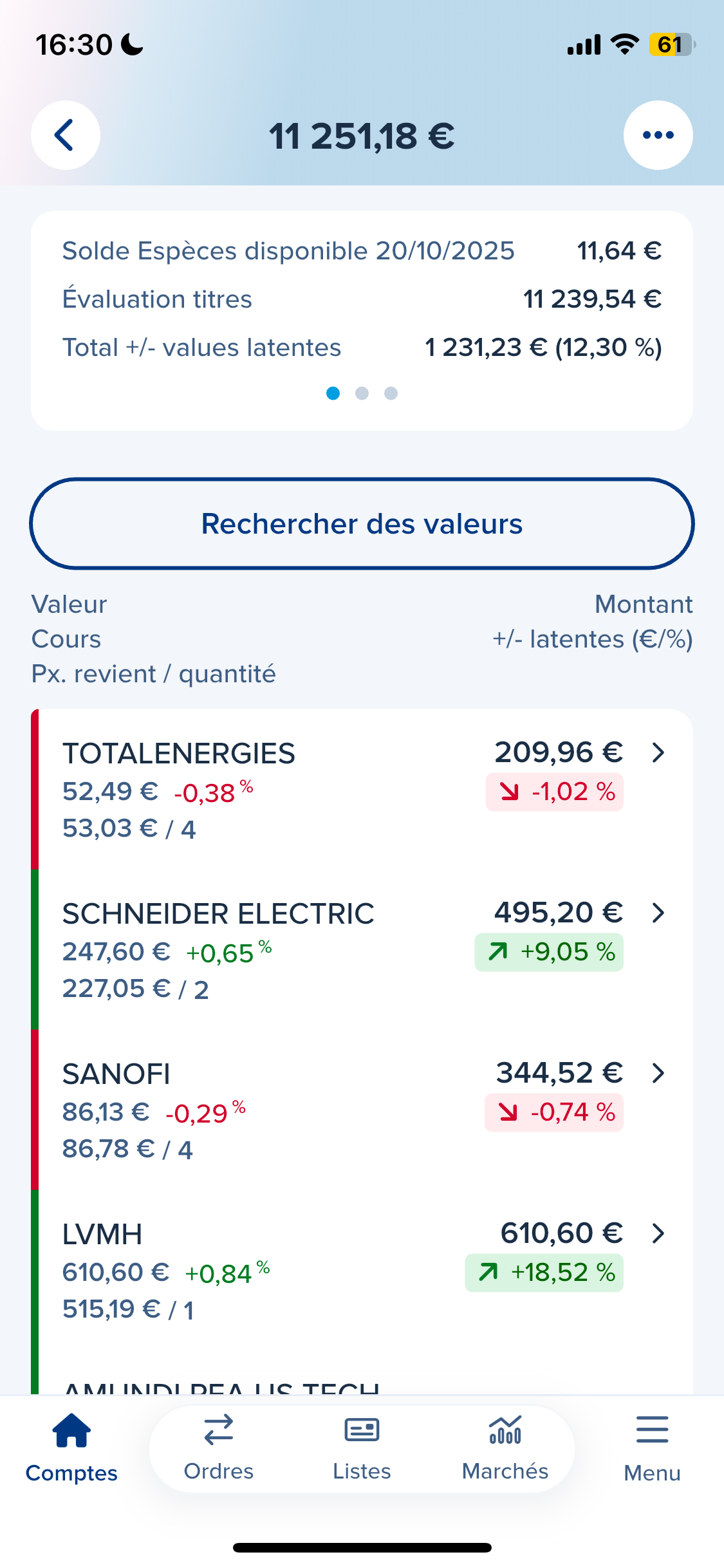This screenshot has height=1568, width=724.
Task: Expand LVMH position details chevron
Action: point(658,1233)
